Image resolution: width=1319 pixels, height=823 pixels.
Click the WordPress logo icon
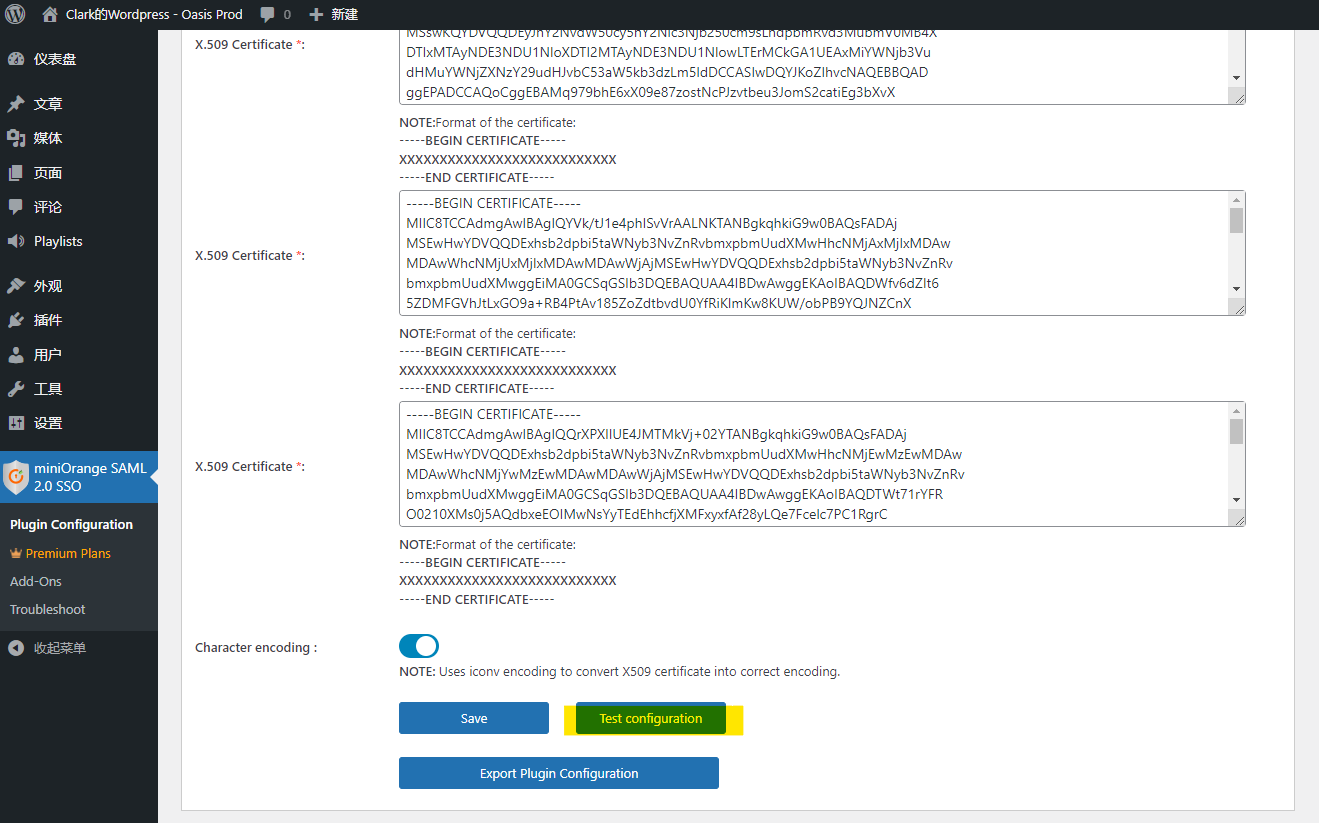point(15,15)
